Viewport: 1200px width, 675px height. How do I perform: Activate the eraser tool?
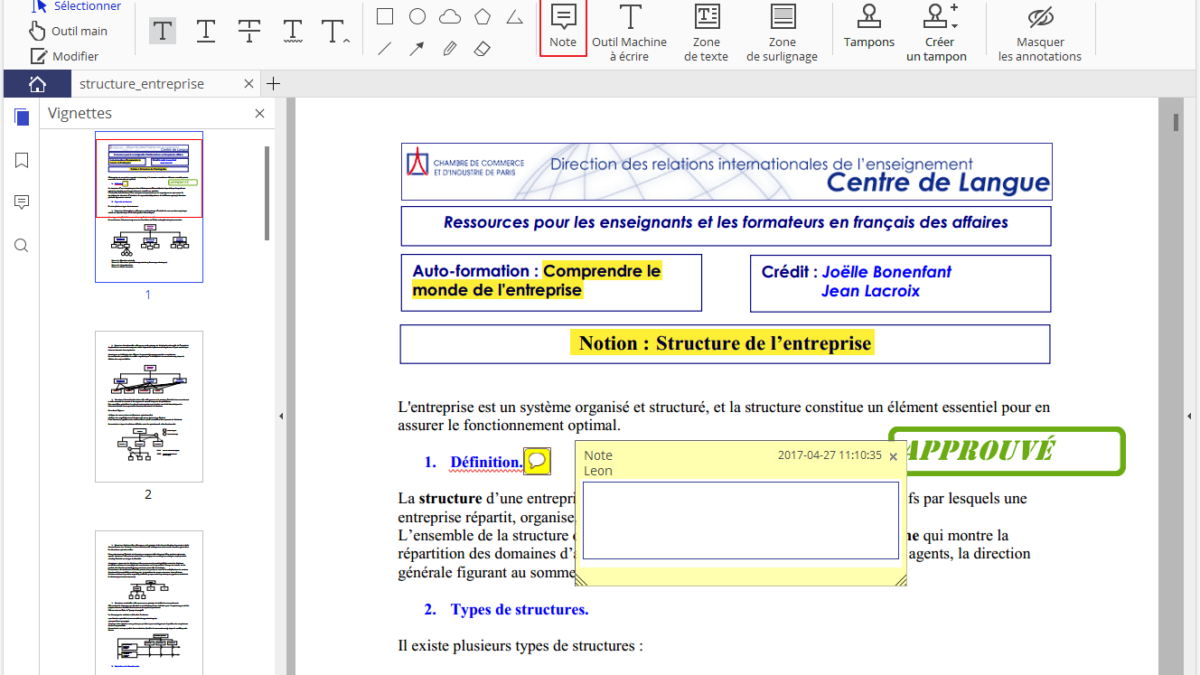click(482, 48)
